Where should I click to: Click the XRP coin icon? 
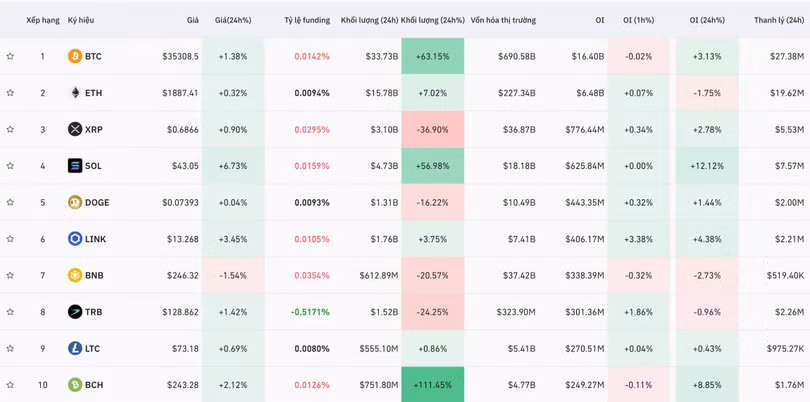[75, 129]
